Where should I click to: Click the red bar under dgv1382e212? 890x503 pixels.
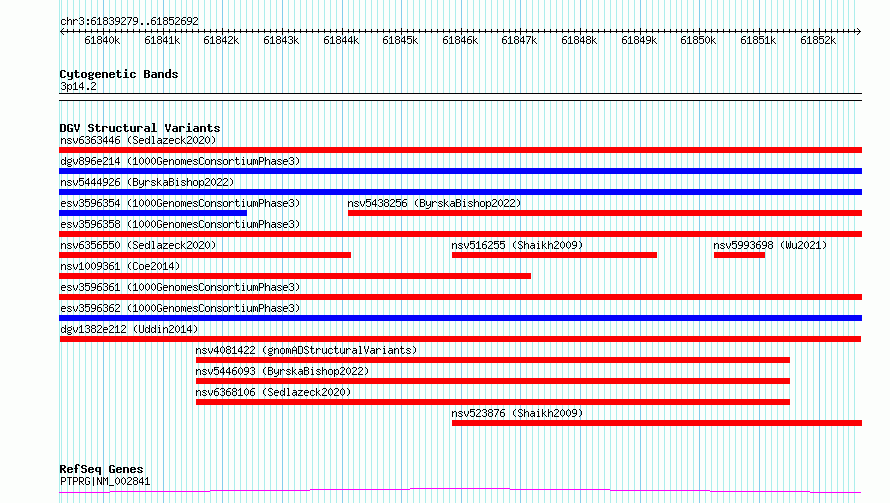460,339
